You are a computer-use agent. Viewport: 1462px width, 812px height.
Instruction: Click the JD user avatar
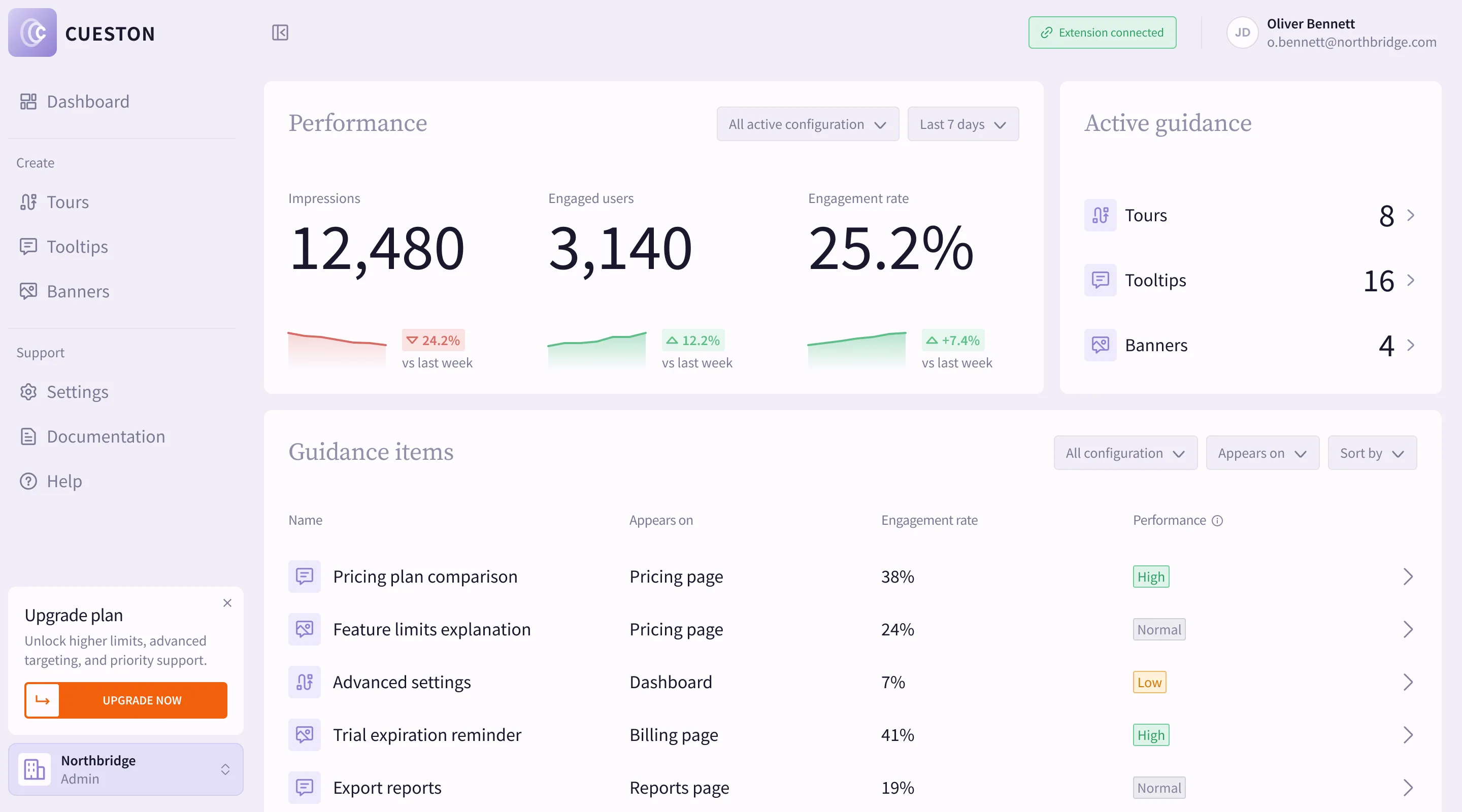pyautogui.click(x=1242, y=32)
